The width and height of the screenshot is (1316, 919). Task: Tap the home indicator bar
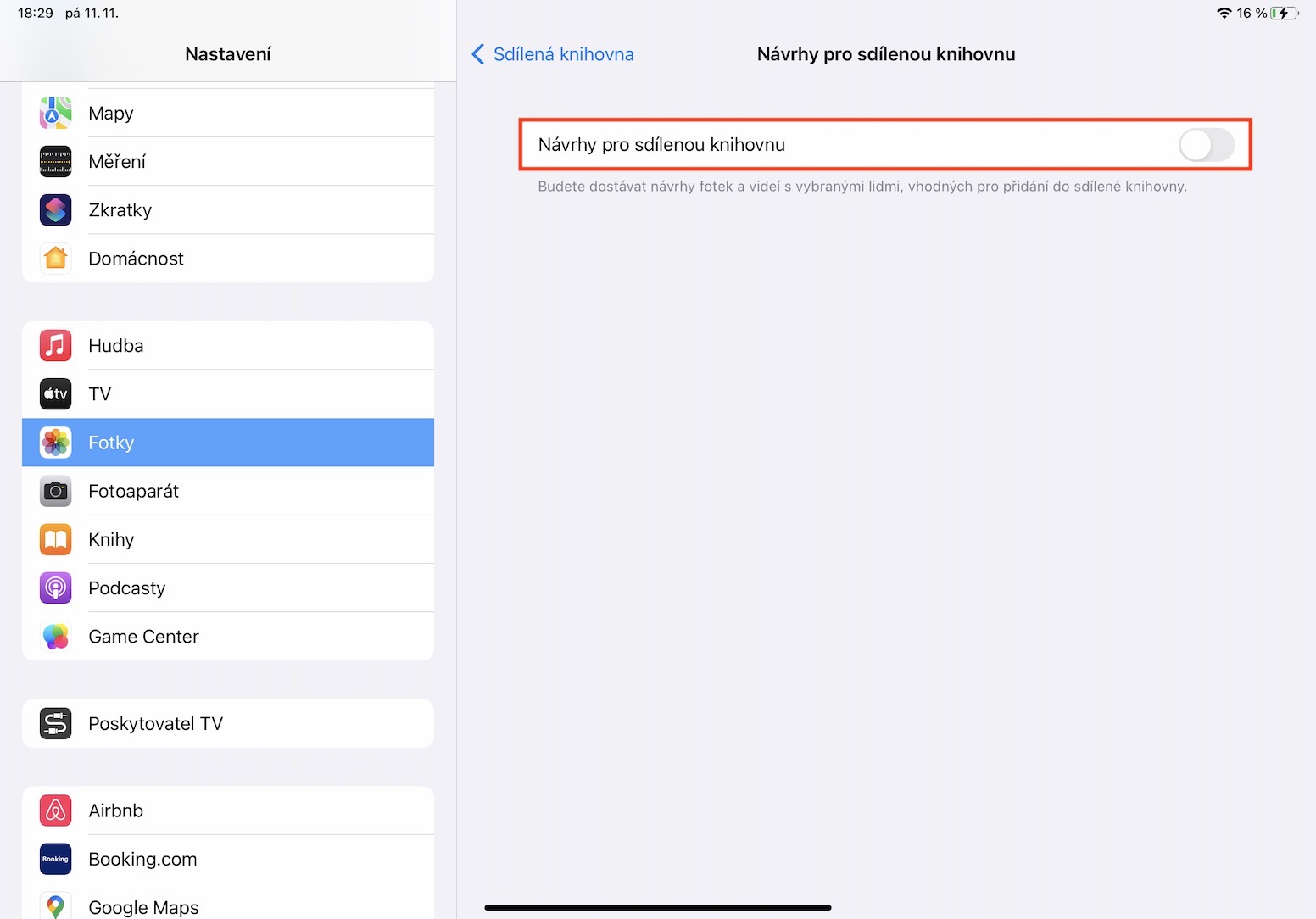pyautogui.click(x=657, y=907)
